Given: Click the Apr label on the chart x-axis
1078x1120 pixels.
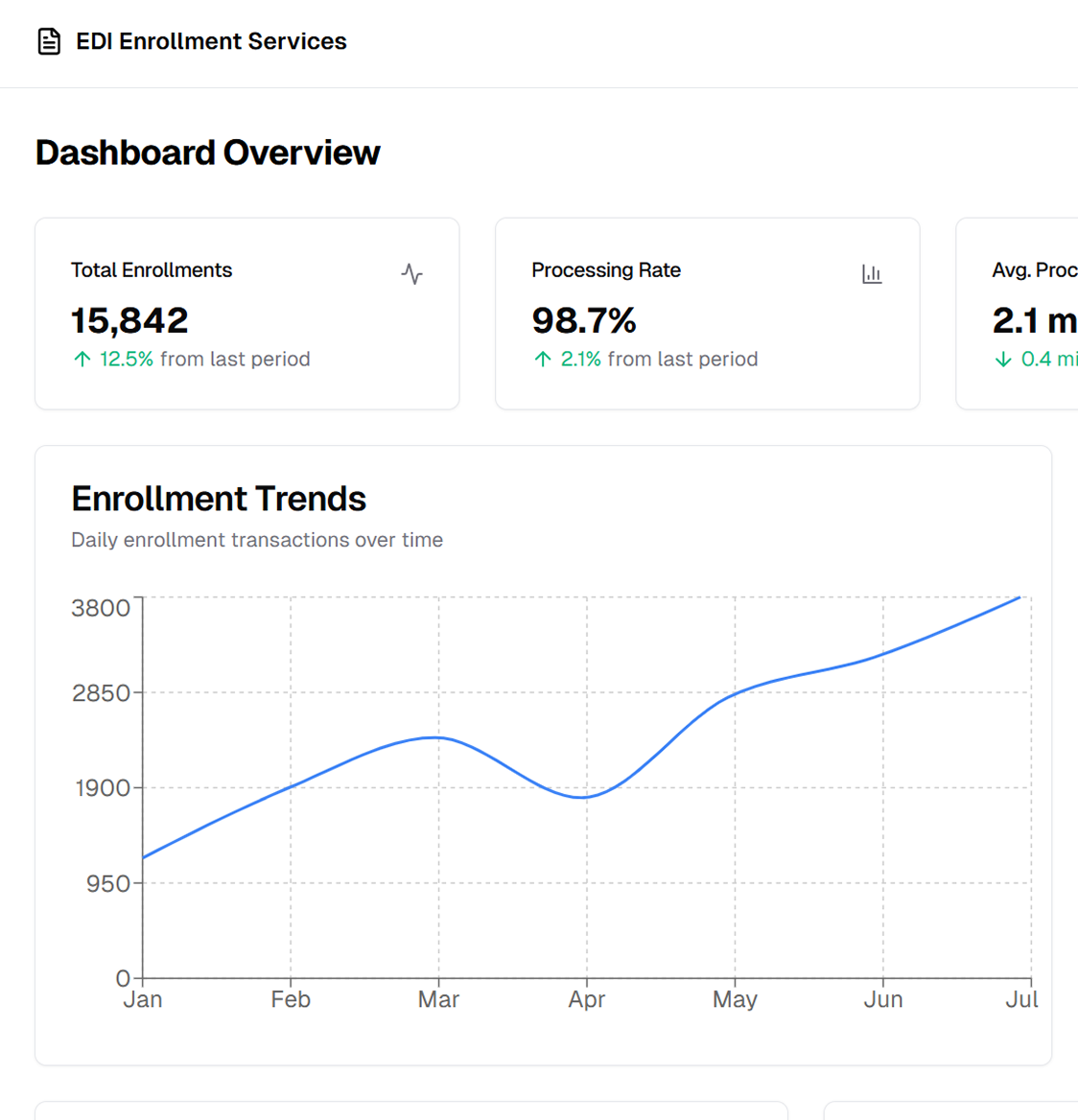Looking at the screenshot, I should pos(587,999).
